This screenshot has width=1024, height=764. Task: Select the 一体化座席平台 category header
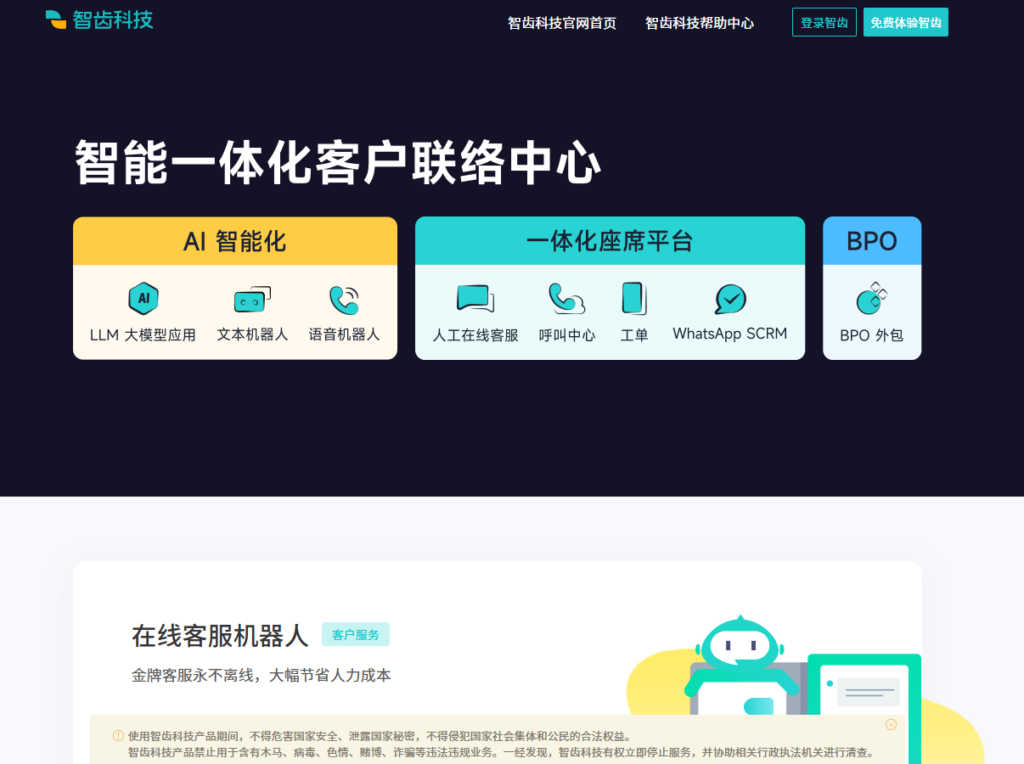[609, 241]
